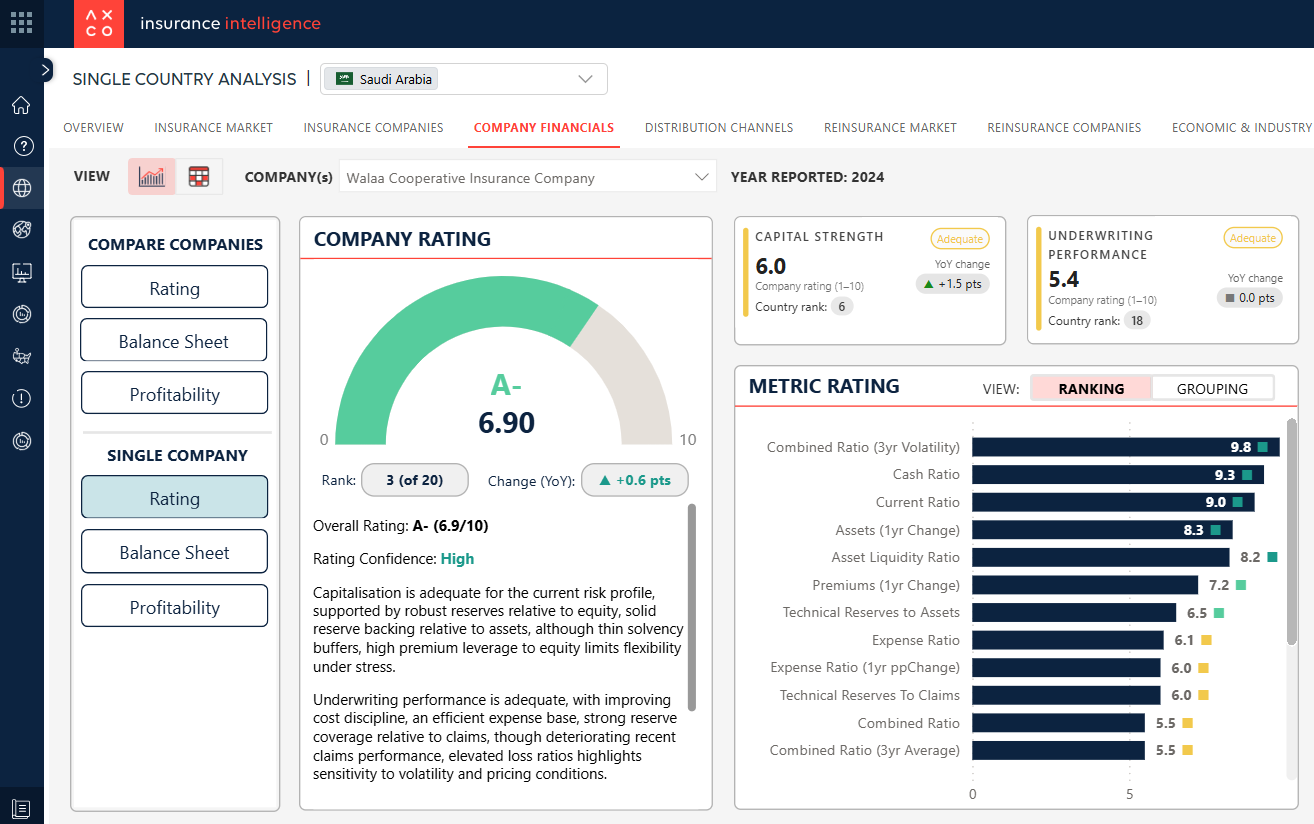Open the Reinsurance Companies tab

[1064, 128]
